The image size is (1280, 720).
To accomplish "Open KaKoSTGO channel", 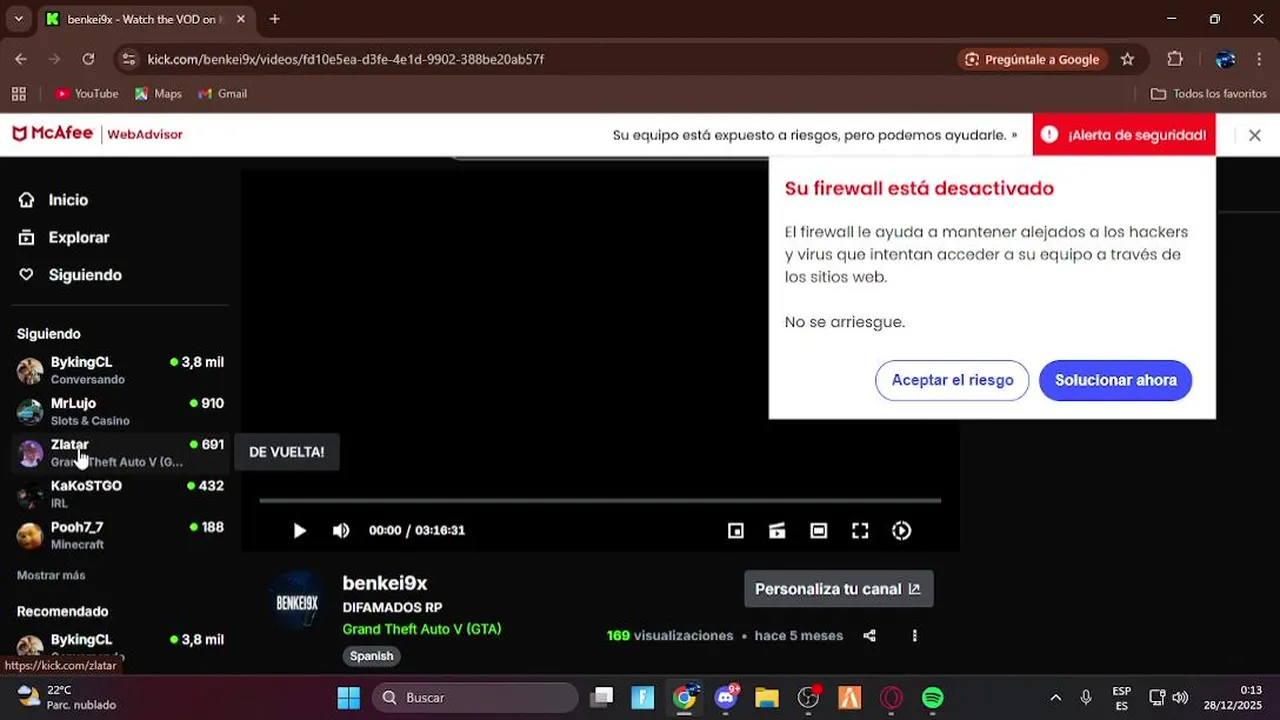I will click(x=120, y=493).
